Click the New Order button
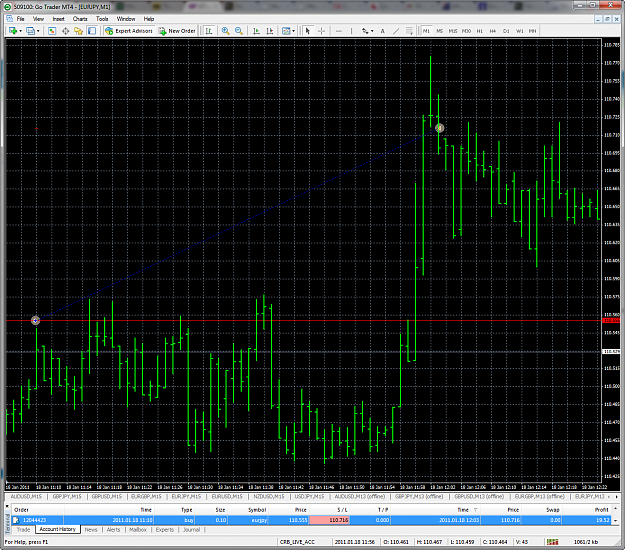625x550 pixels. (x=177, y=31)
